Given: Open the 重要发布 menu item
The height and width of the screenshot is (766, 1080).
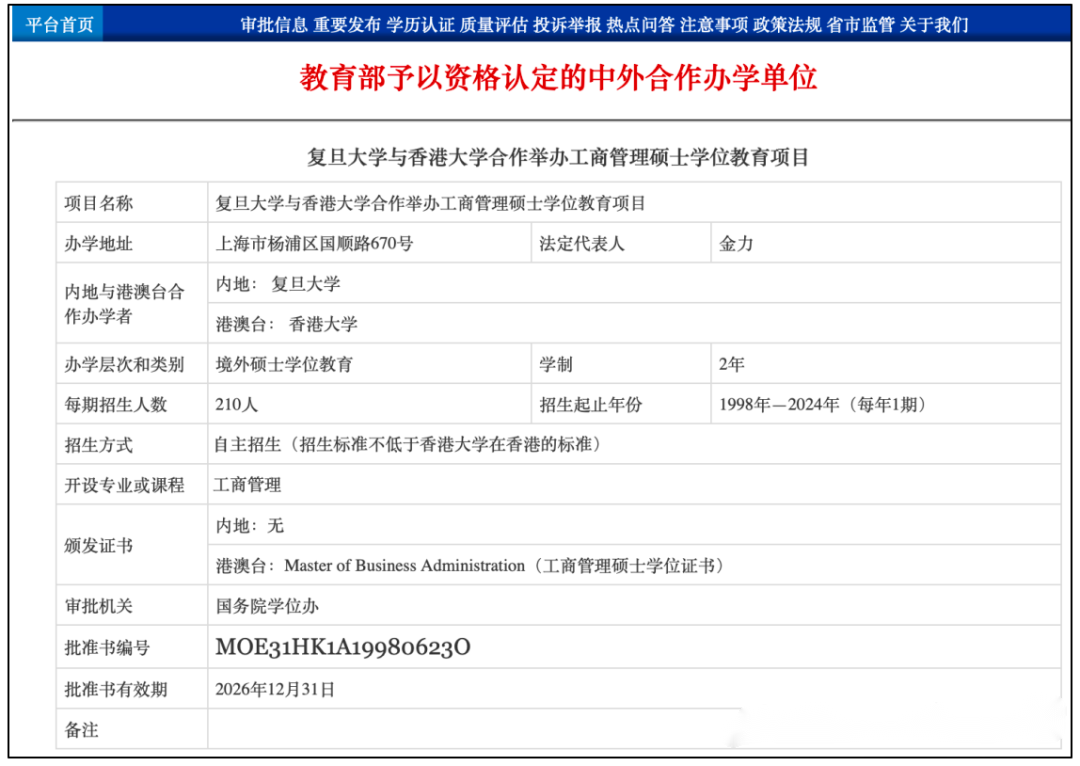Looking at the screenshot, I should click(347, 25).
